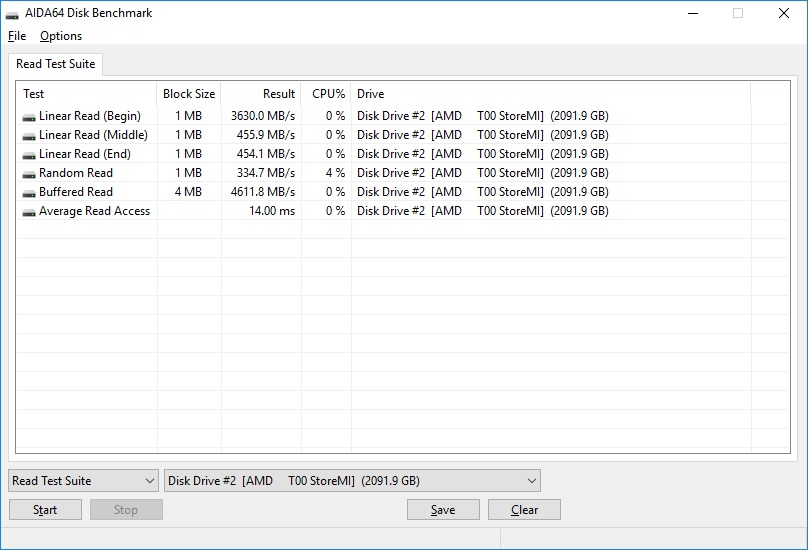This screenshot has width=808, height=550.
Task: Click the Result column header
Action: point(261,94)
